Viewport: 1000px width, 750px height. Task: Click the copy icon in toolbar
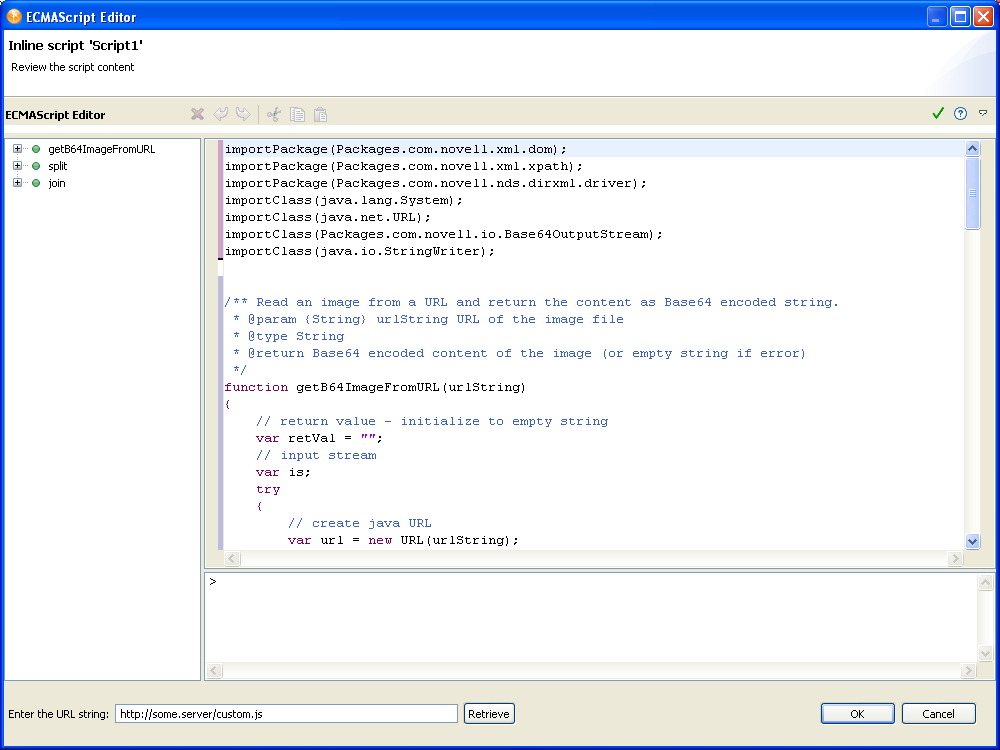click(297, 114)
